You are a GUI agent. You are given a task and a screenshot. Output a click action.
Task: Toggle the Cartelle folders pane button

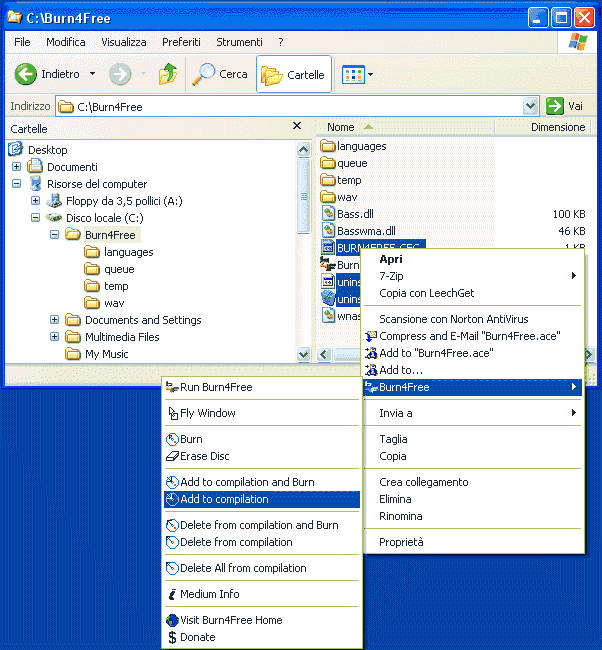tap(294, 75)
